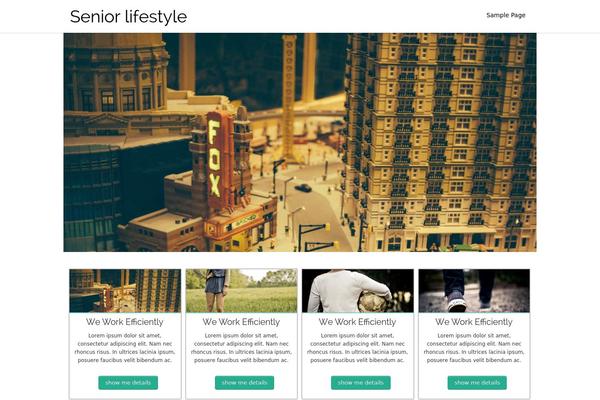600x400 pixels.
Task: Select We Work Efficiently heading under sneakers photo
Action: [x=474, y=322]
